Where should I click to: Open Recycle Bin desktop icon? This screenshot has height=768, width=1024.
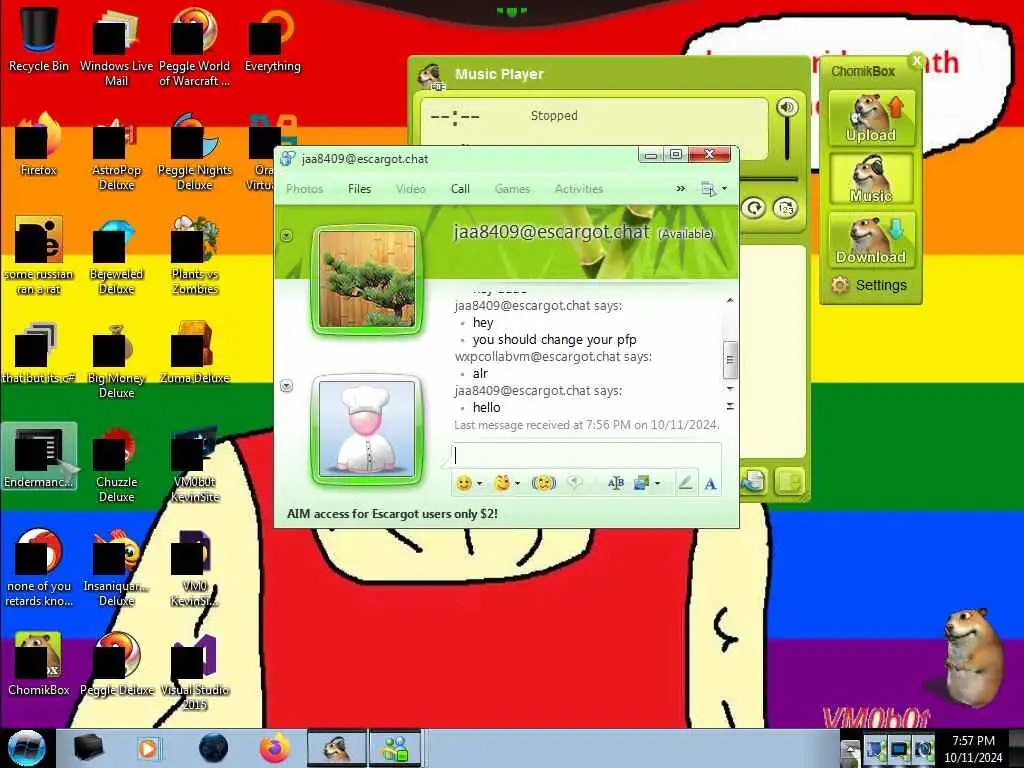click(39, 39)
